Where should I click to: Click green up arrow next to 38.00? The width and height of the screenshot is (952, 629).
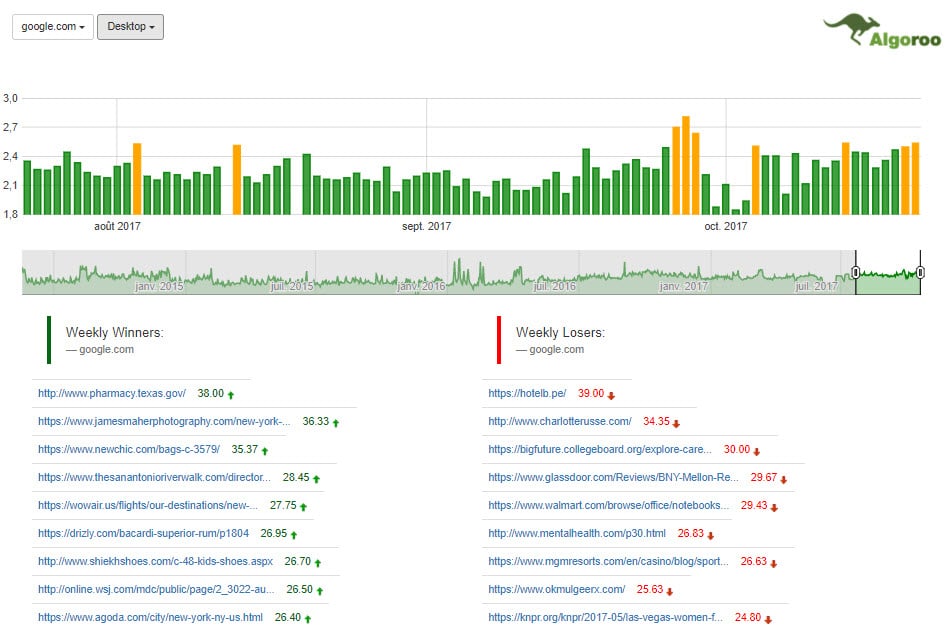[231, 395]
